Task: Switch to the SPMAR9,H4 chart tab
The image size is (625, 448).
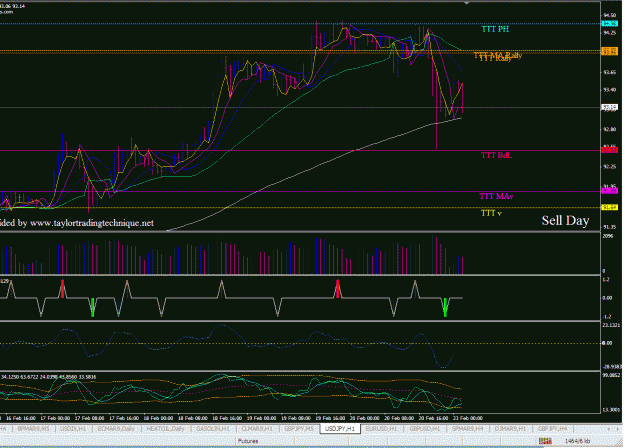Action: click(x=468, y=429)
